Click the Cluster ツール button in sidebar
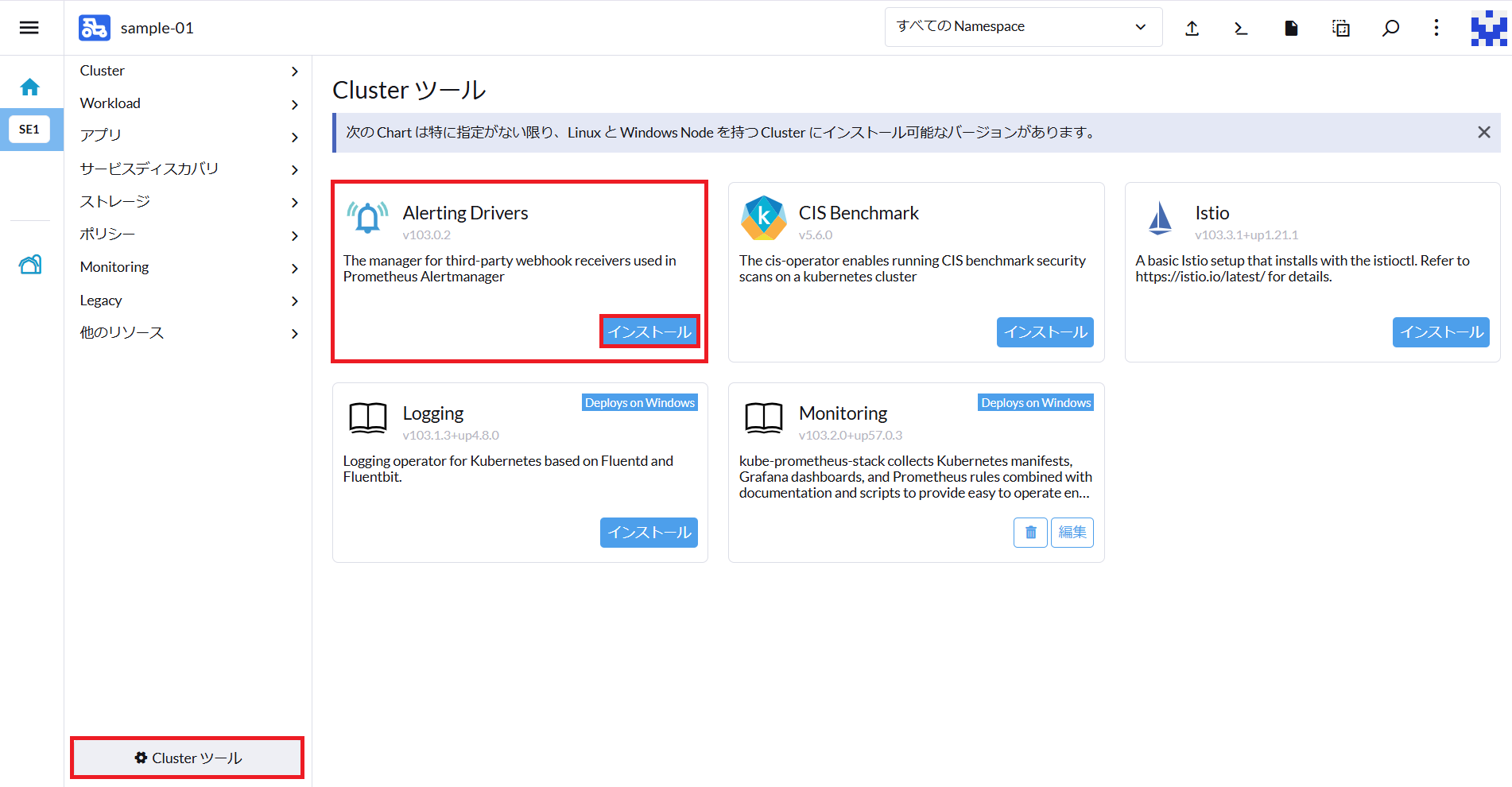1512x787 pixels. 188,758
